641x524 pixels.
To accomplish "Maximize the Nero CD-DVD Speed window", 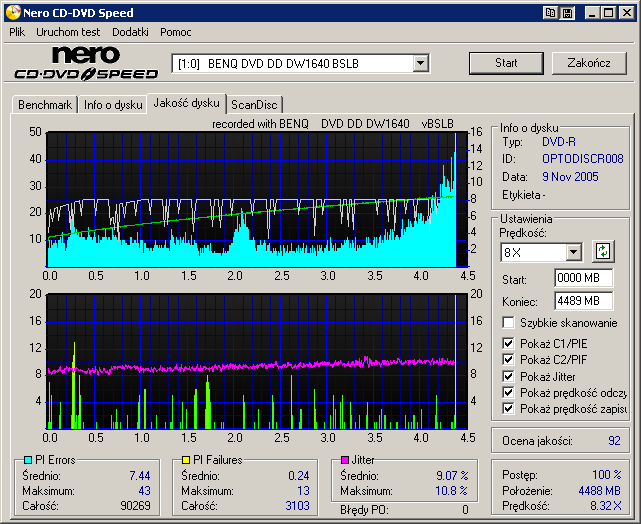I will point(609,13).
